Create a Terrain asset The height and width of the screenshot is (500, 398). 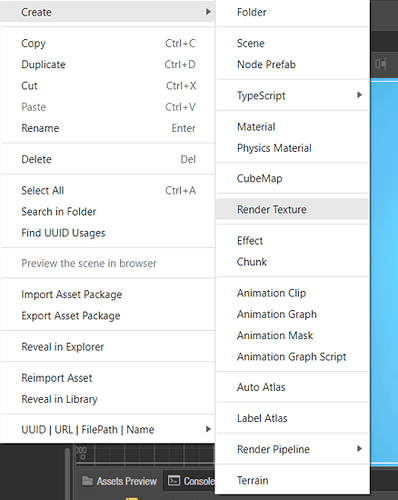pyautogui.click(x=292, y=480)
